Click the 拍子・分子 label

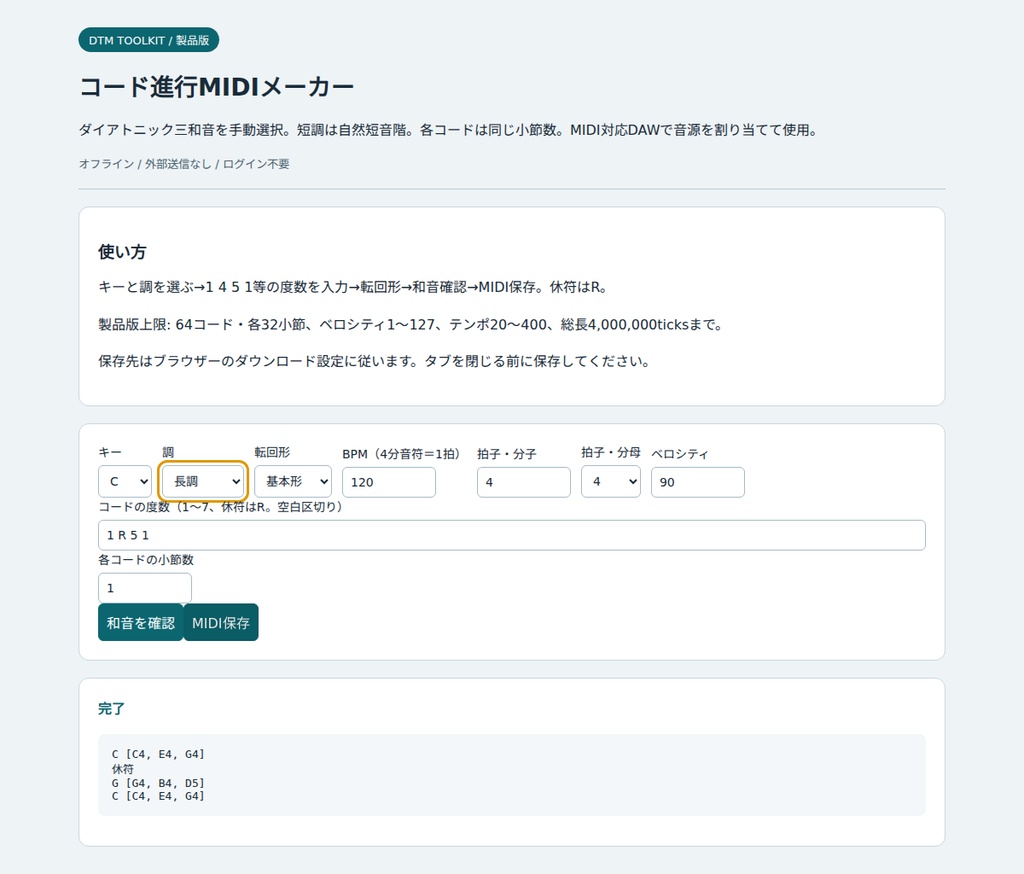pos(507,454)
